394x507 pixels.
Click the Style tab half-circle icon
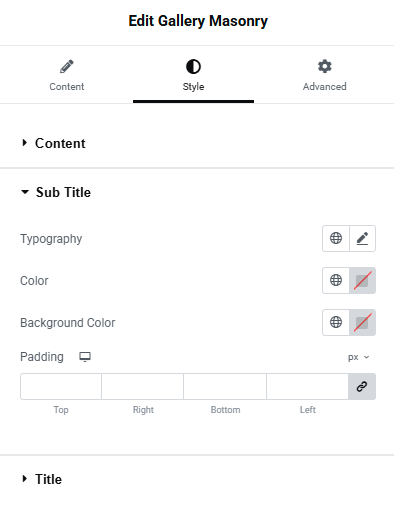193,66
